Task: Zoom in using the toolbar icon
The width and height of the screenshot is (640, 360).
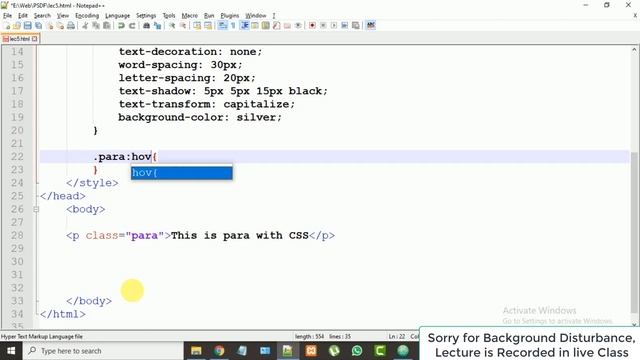Action: click(172, 26)
